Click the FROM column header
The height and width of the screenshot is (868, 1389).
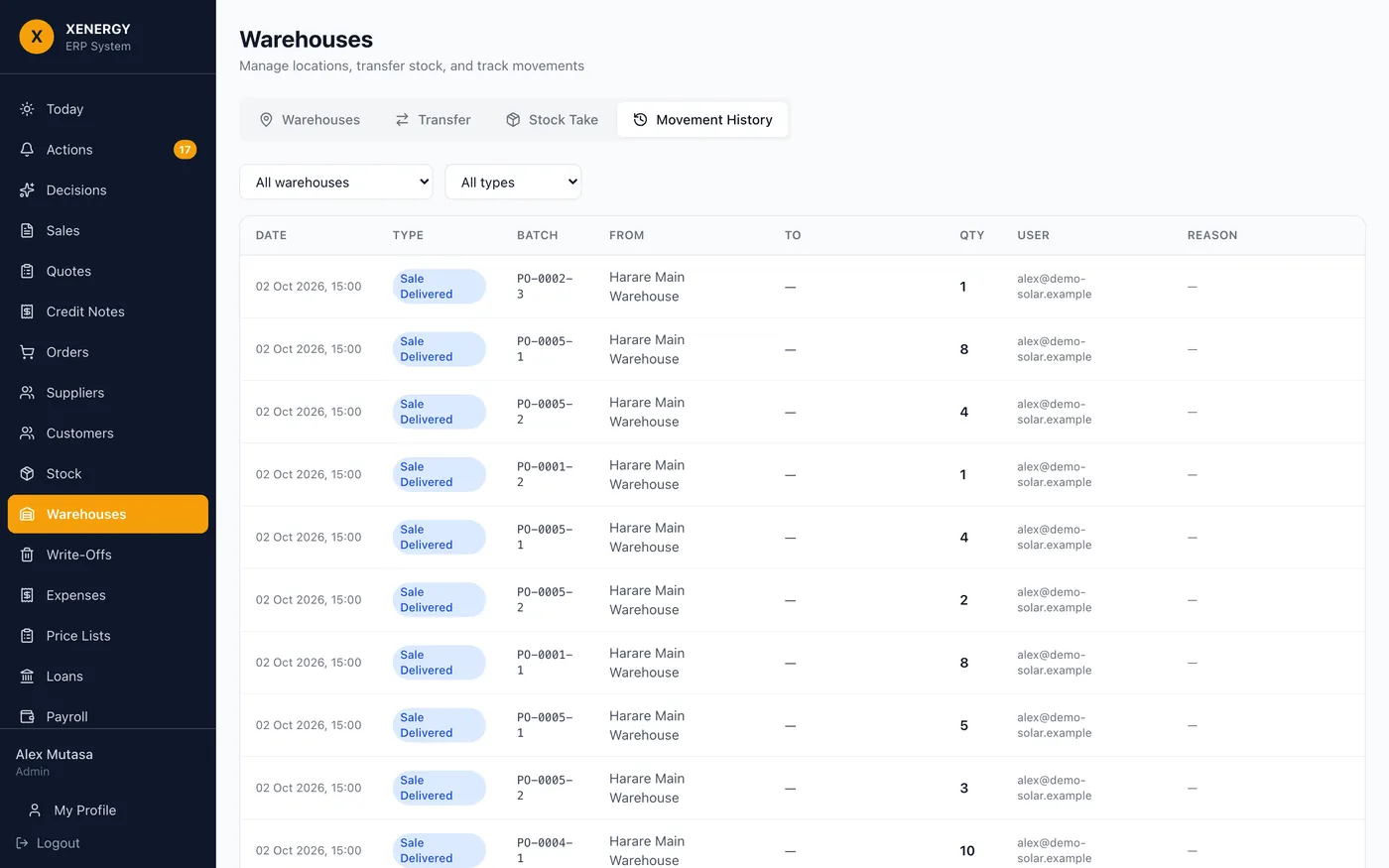click(626, 235)
